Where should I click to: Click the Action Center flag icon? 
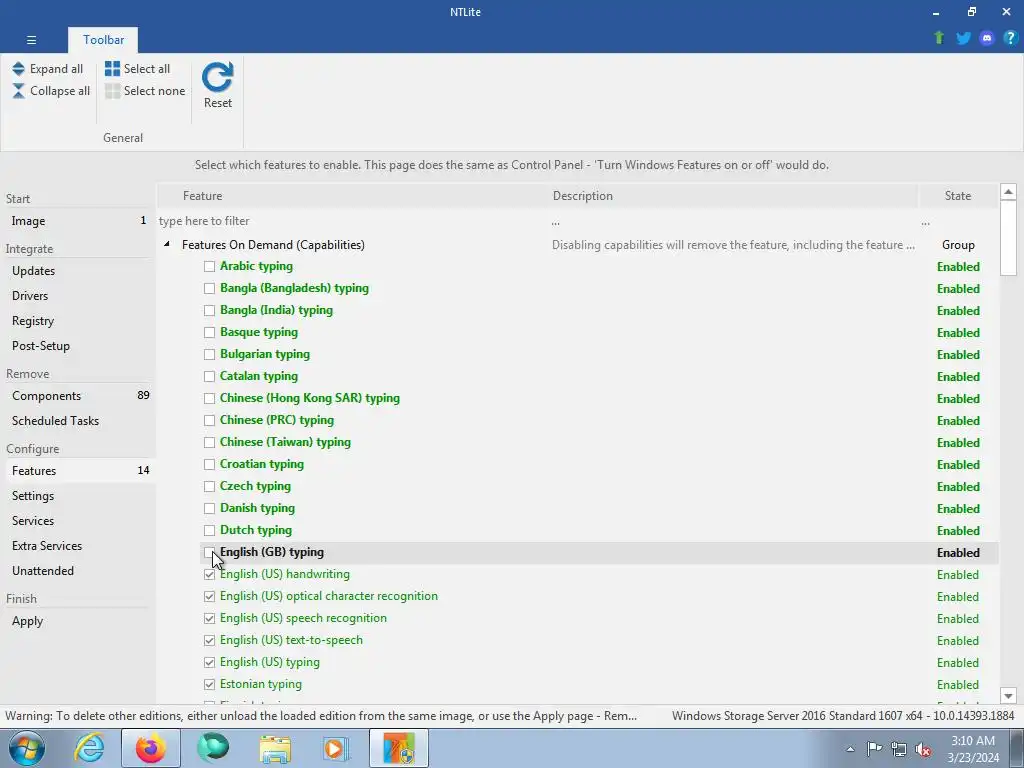(874, 749)
